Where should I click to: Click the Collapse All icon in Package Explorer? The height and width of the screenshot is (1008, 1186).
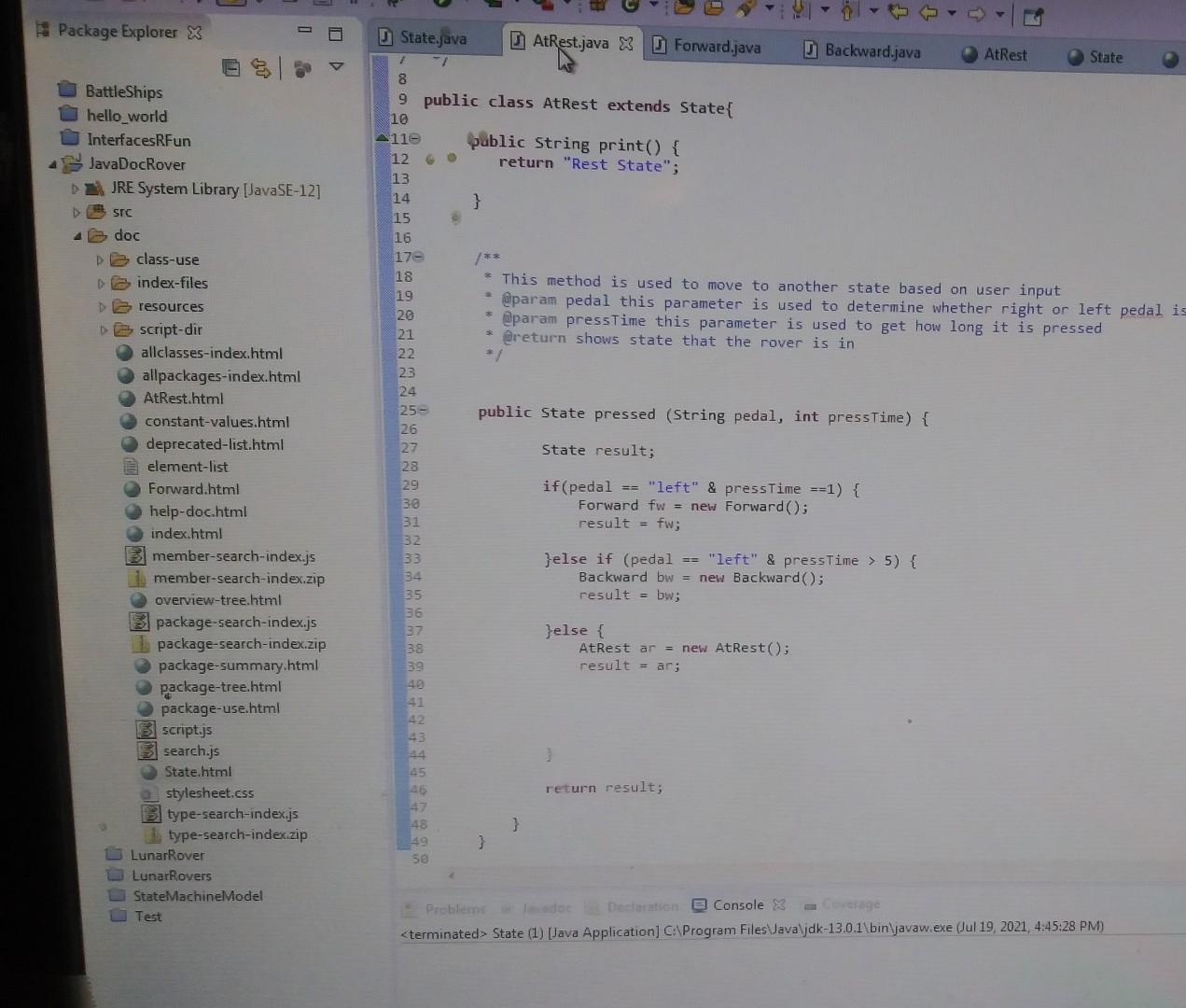click(x=231, y=66)
